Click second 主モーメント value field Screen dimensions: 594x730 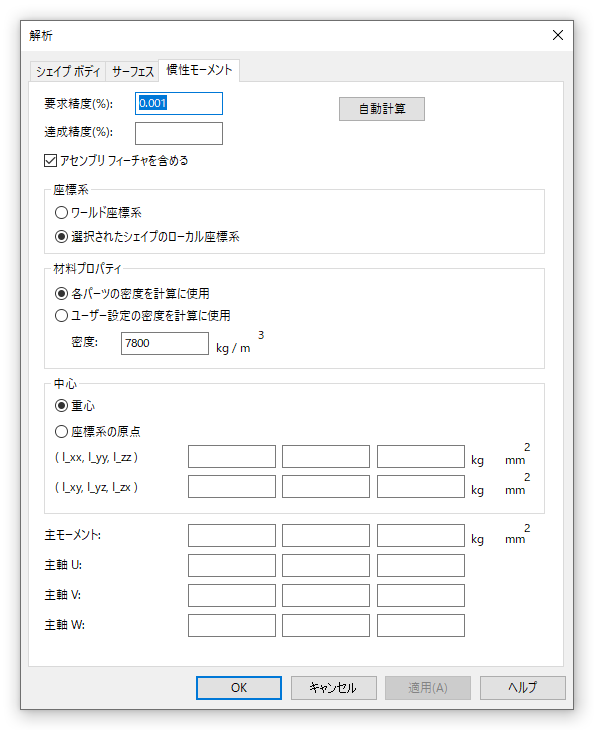click(326, 535)
